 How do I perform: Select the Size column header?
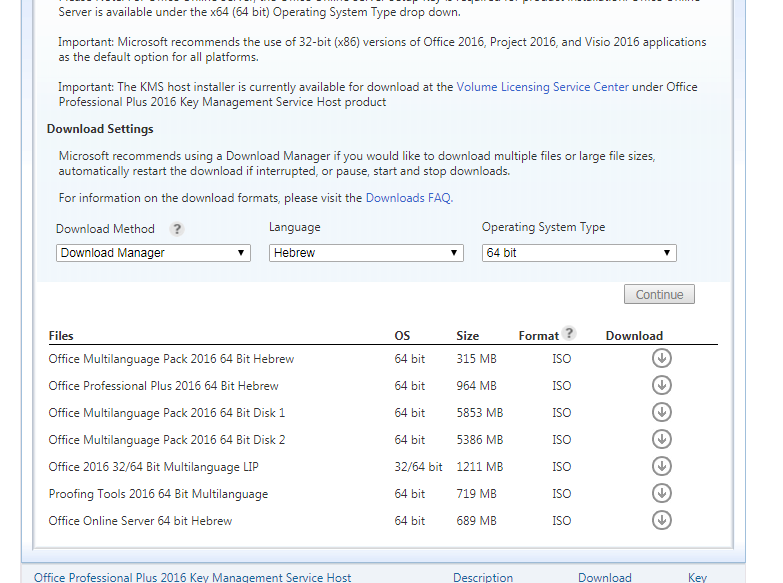(x=467, y=336)
